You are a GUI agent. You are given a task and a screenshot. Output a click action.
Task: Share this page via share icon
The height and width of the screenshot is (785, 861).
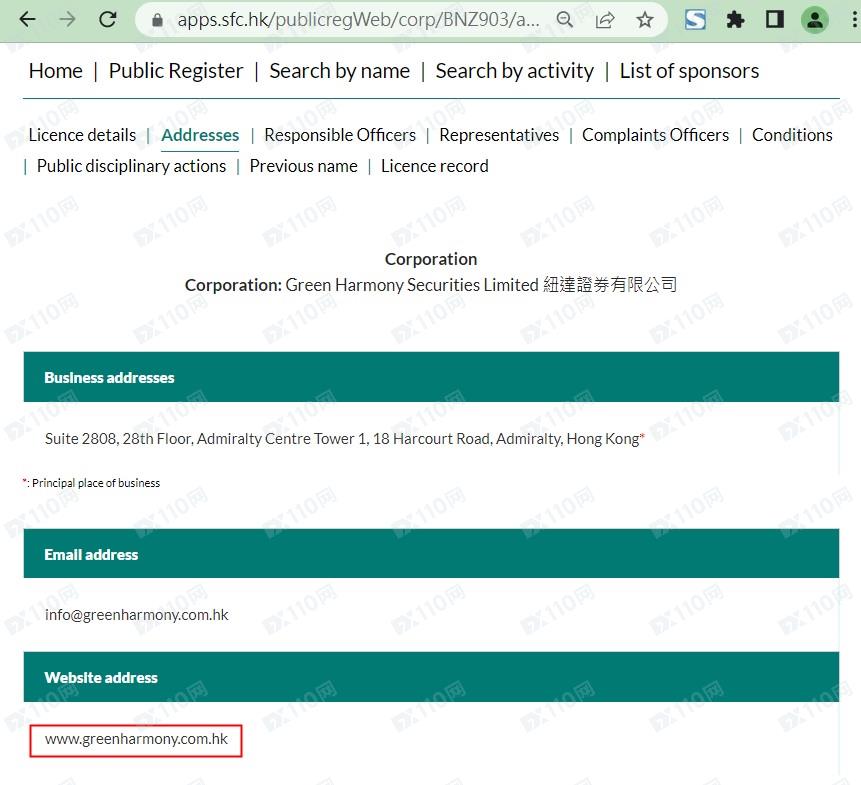(605, 20)
